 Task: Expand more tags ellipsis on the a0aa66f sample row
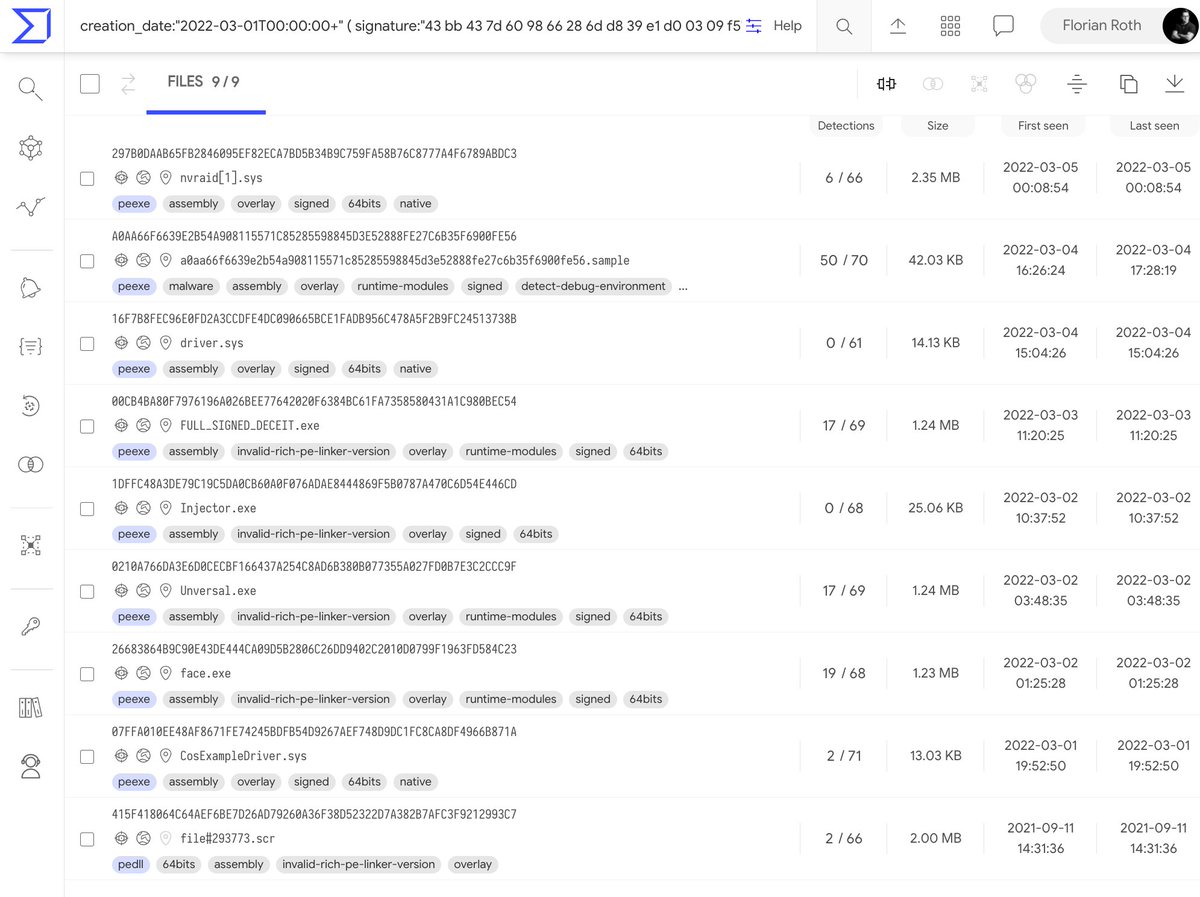pyautogui.click(x=683, y=287)
